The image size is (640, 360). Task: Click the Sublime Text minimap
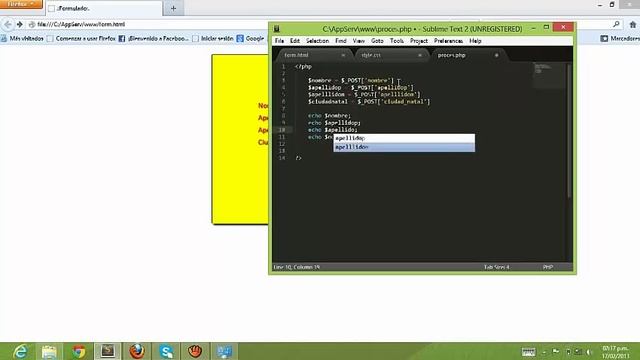(549, 76)
